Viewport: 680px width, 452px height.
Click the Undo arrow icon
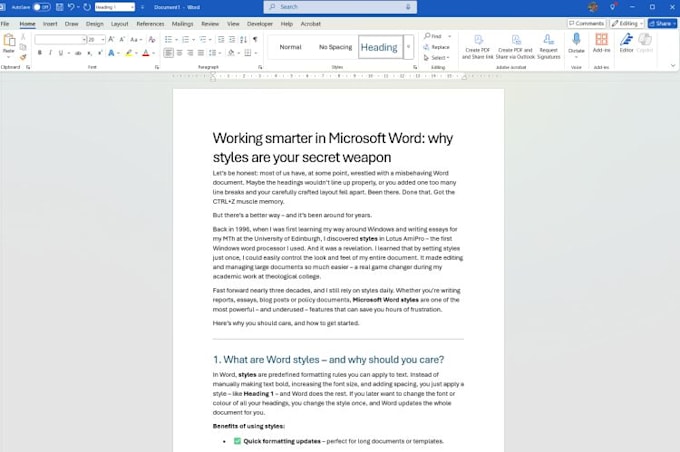71,7
